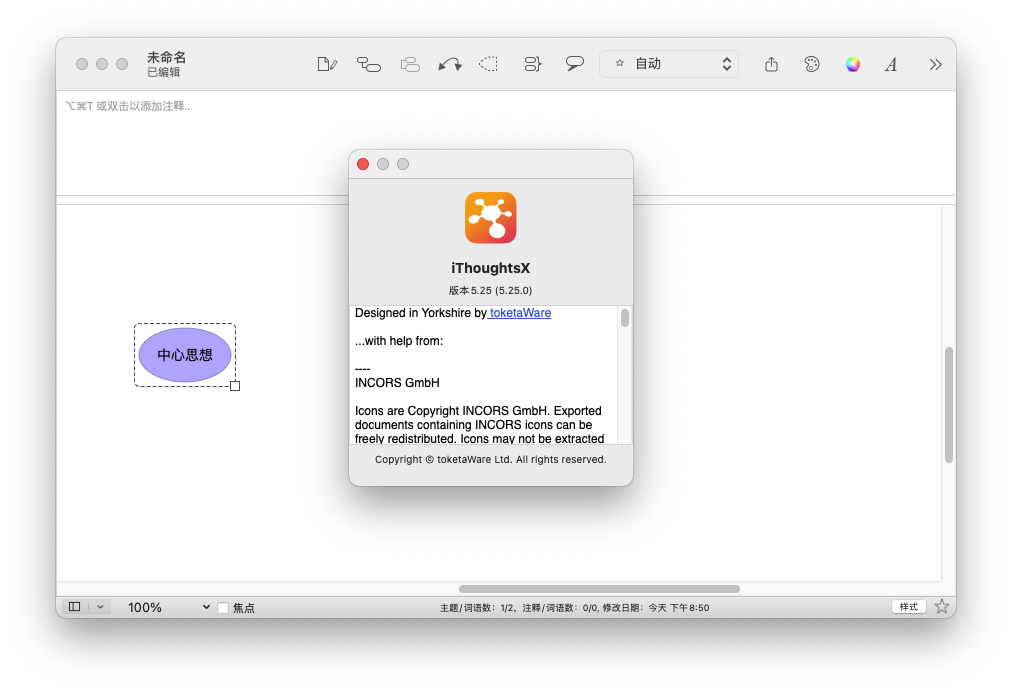Open the toketaWare link
Screen dimensions: 1012x692
(x=520, y=313)
